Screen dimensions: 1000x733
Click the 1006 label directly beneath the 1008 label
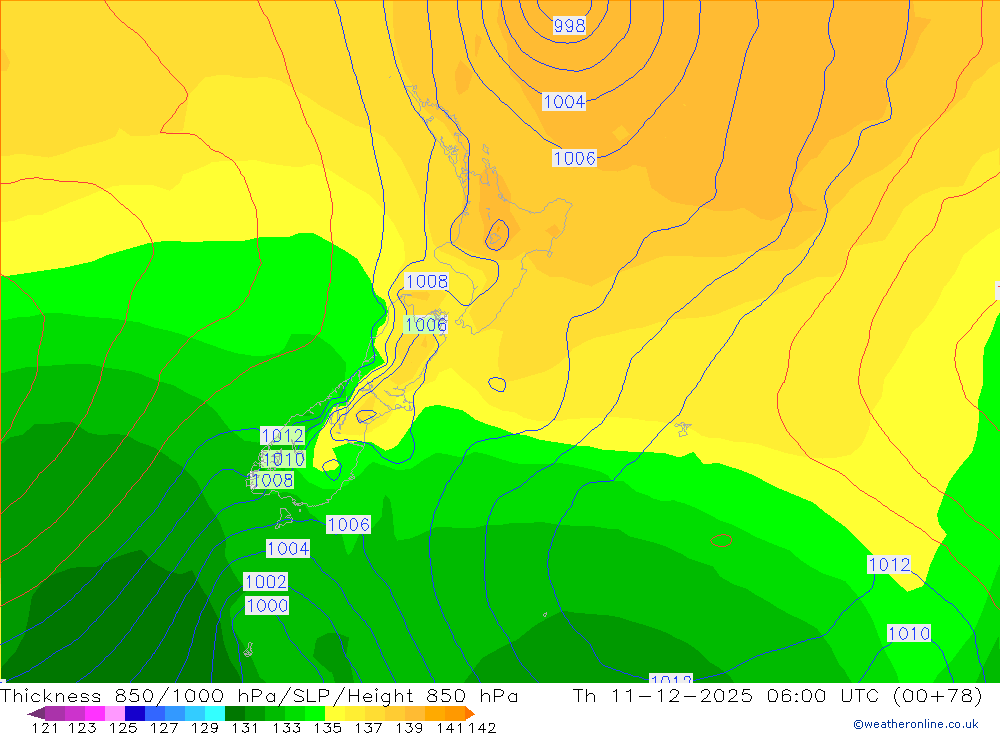pyautogui.click(x=425, y=325)
